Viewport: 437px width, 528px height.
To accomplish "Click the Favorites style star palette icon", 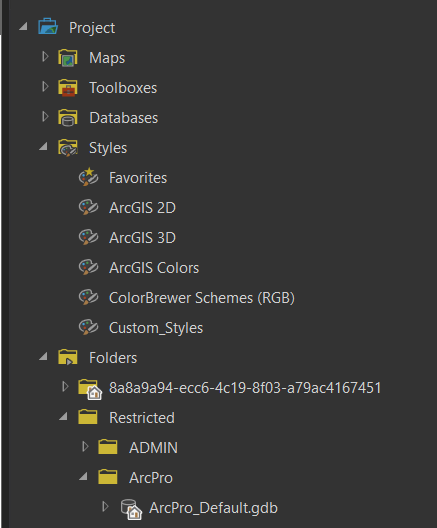I will click(x=88, y=177).
